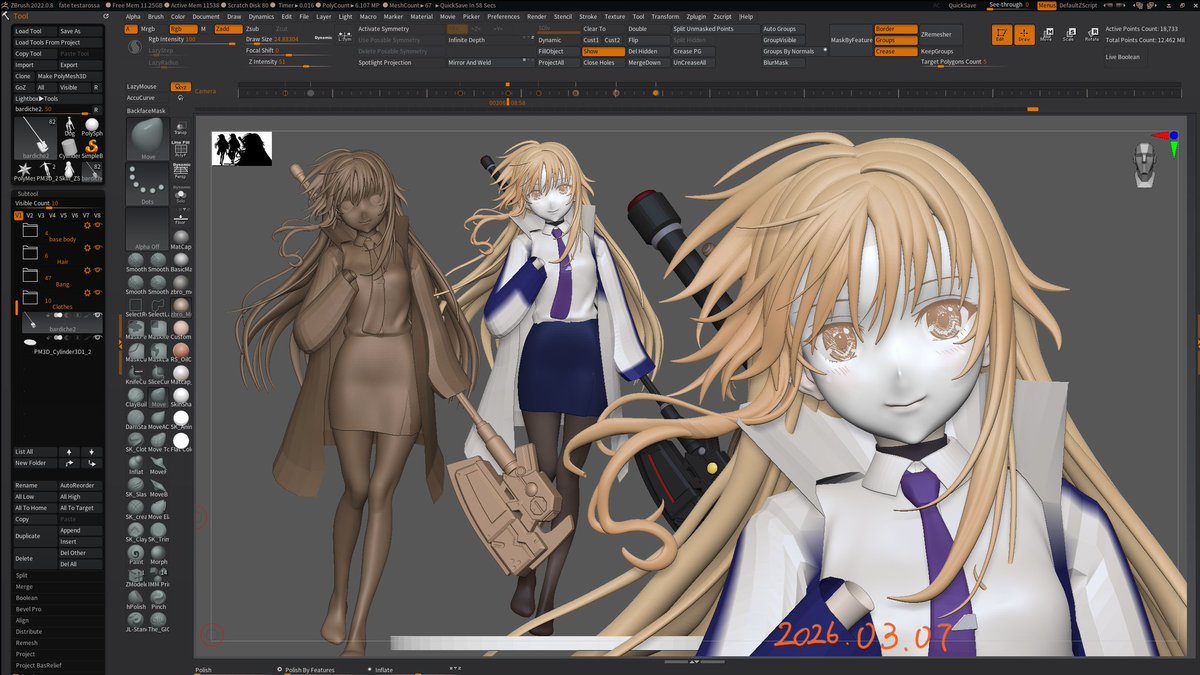Select the PolySphere tool thumbnail
This screenshot has width=1200, height=675.
[x=91, y=127]
